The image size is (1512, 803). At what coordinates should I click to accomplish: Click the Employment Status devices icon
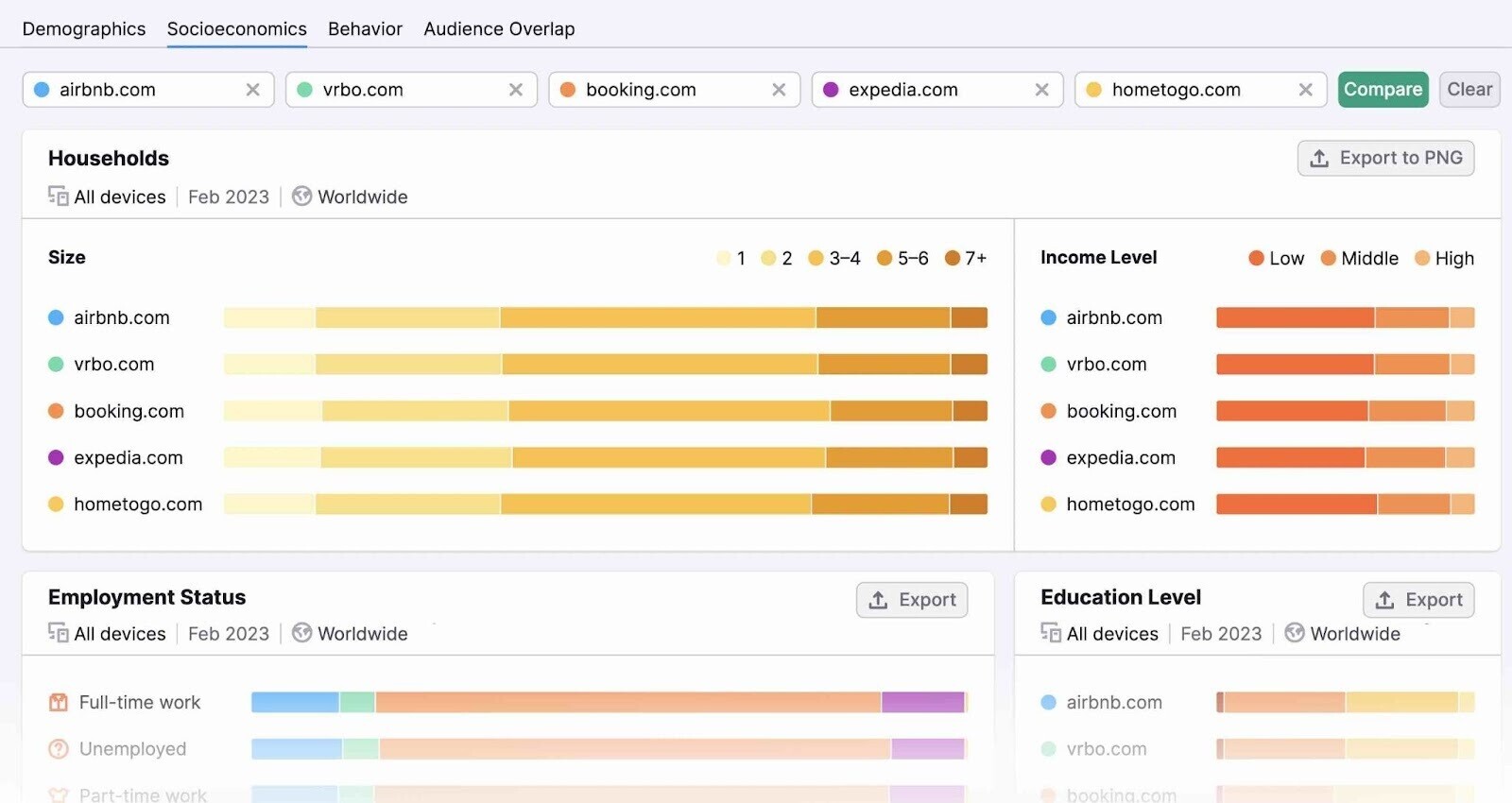coord(59,633)
